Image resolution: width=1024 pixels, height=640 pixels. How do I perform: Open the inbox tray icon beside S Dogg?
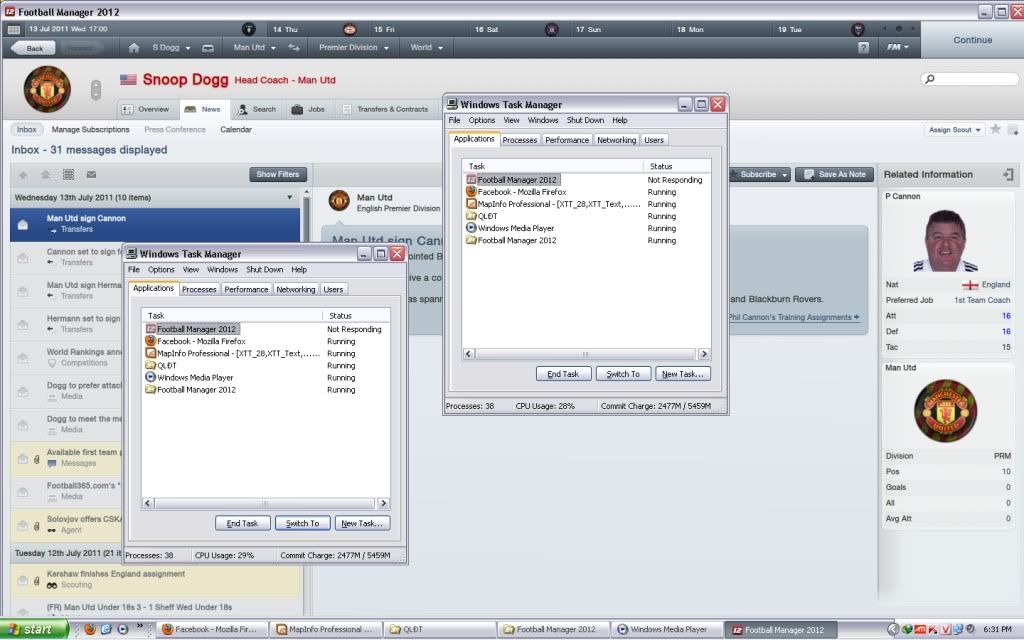click(x=208, y=48)
